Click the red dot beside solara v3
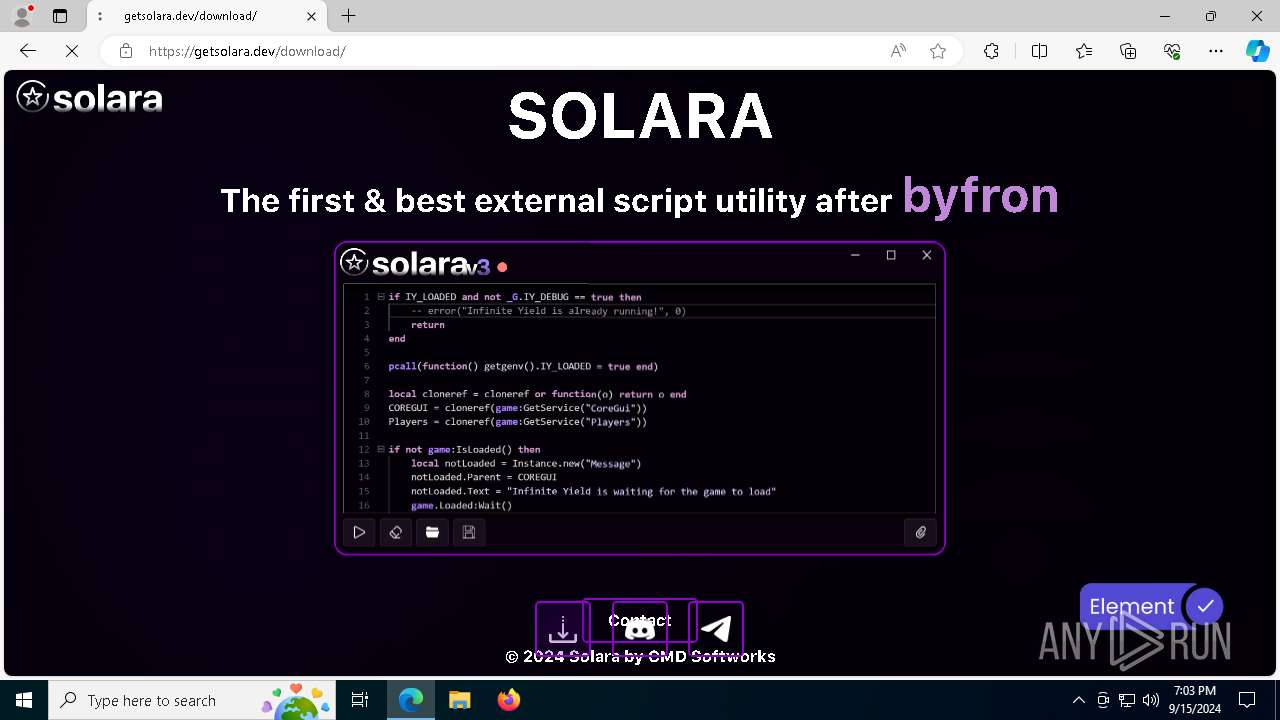1280x720 pixels. point(502,267)
